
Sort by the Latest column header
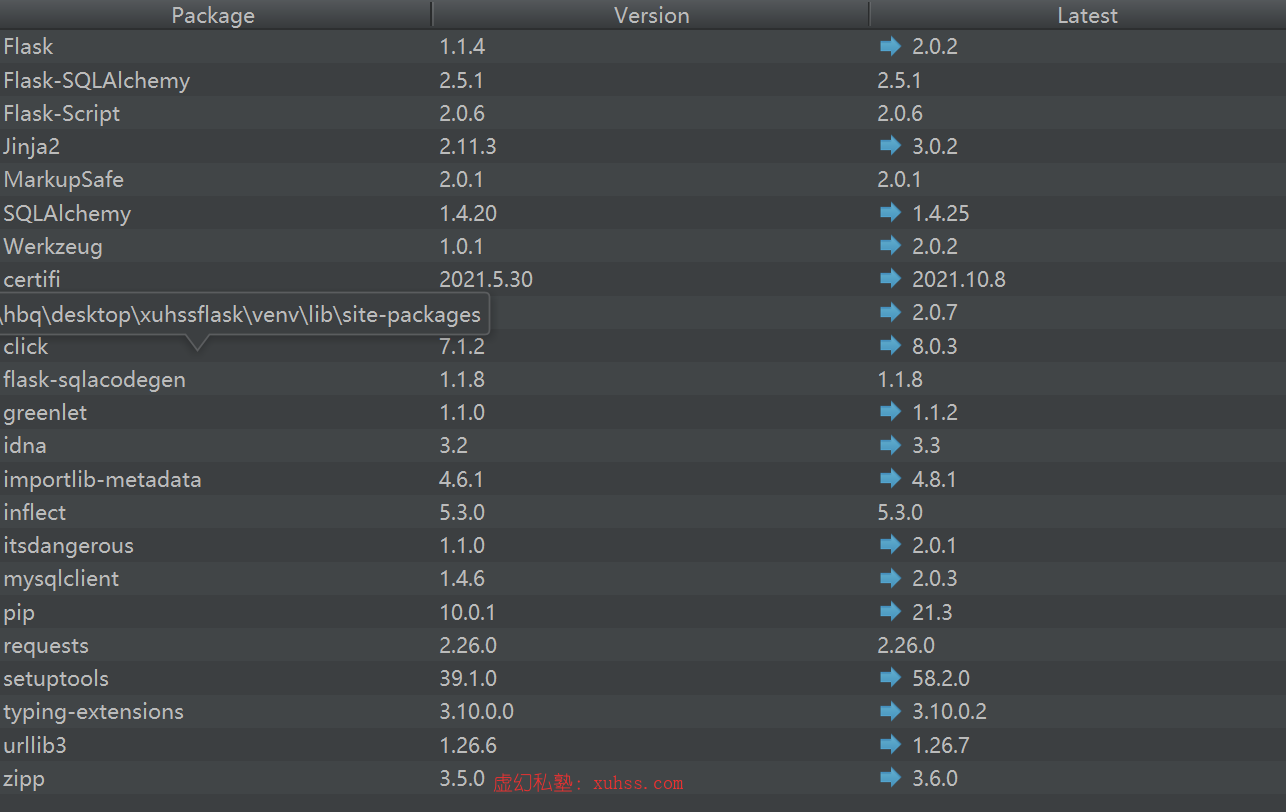click(x=1087, y=15)
